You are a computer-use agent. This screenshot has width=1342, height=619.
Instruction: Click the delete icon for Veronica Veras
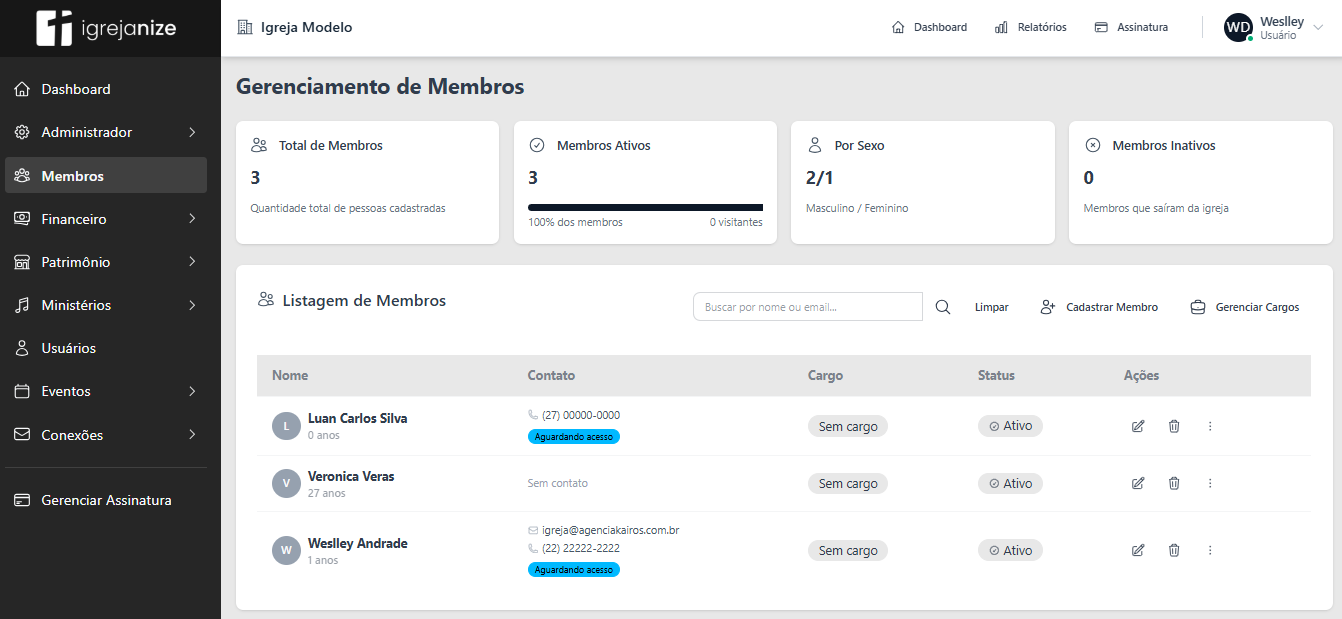pyautogui.click(x=1174, y=483)
